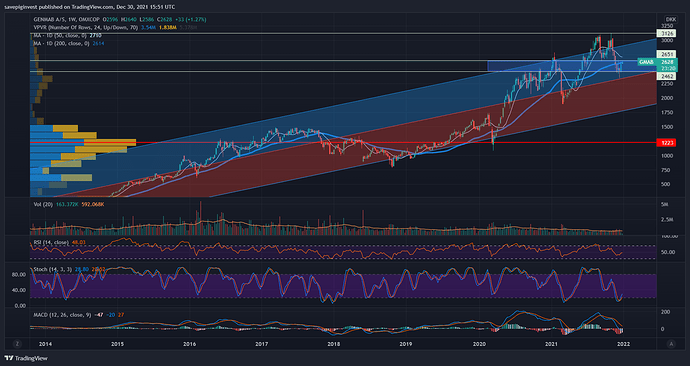This screenshot has width=690, height=366.
Task: Click the Z timezone button
Action: click(x=17, y=344)
